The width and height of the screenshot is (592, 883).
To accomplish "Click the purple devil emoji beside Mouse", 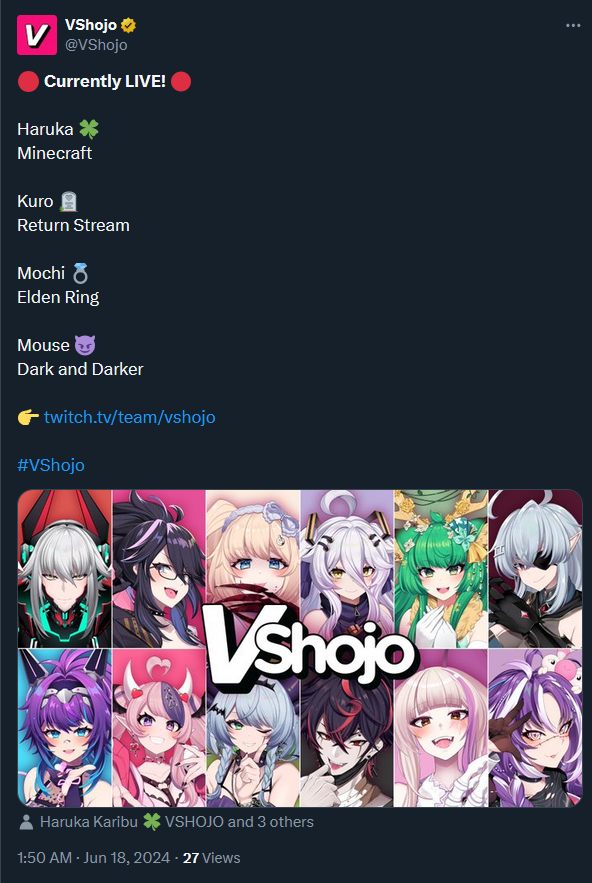I will click(85, 345).
